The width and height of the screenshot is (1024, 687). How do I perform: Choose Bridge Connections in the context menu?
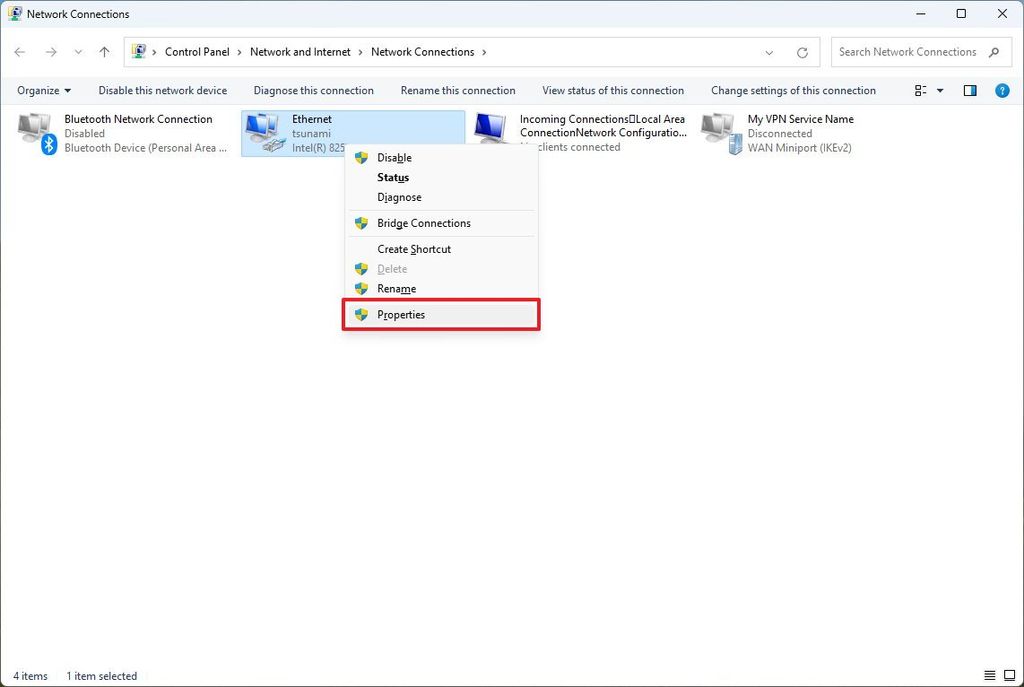click(x=423, y=223)
